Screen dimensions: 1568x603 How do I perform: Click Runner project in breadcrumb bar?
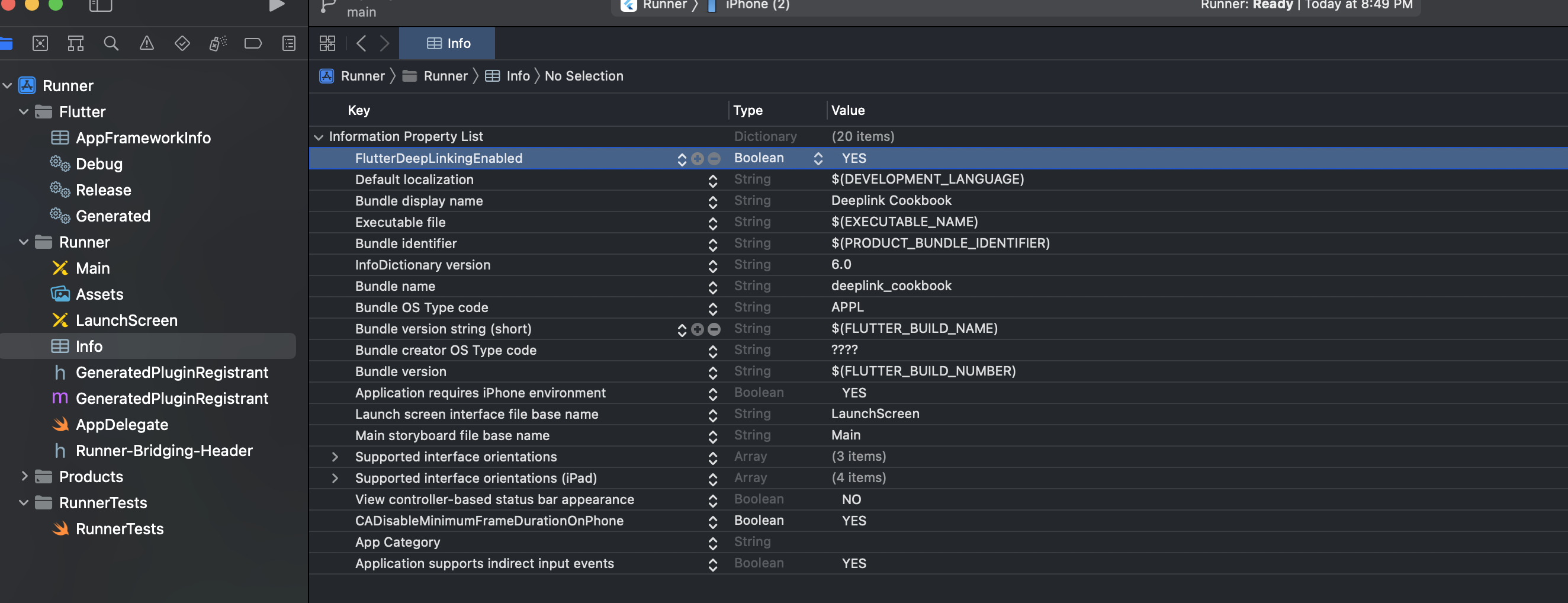click(352, 76)
